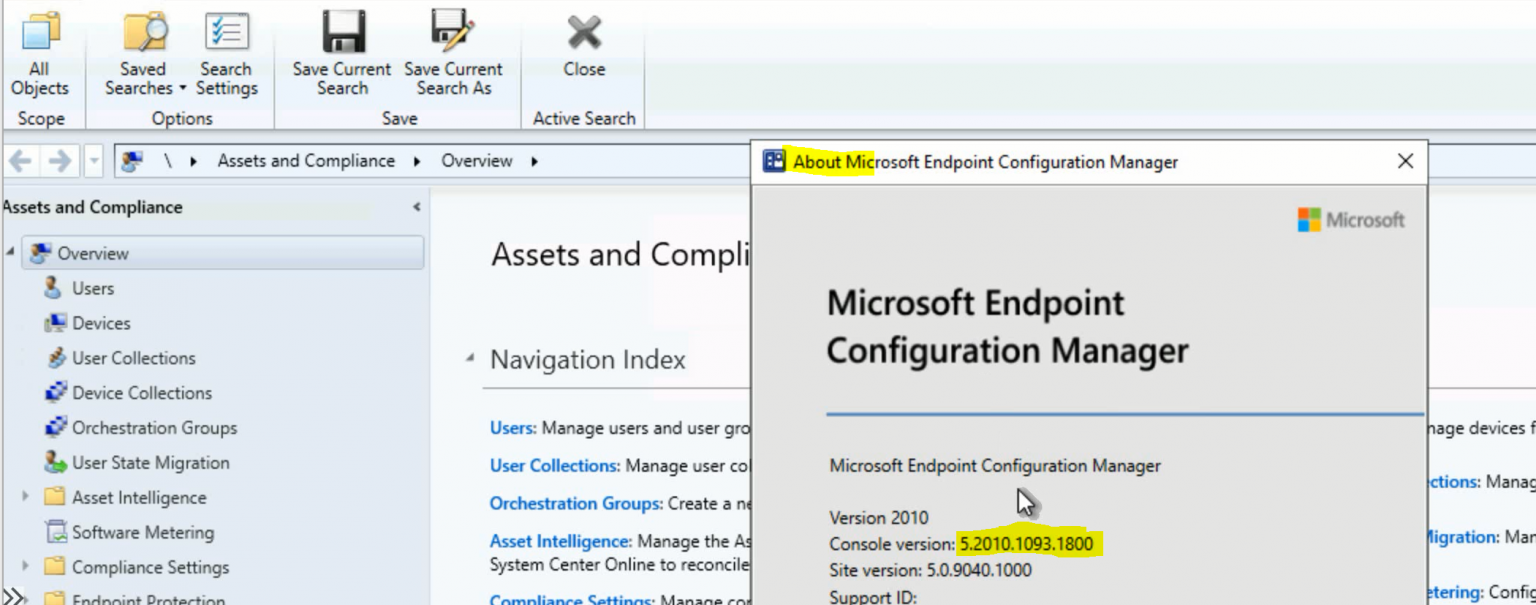
Task: Open the Devices node in the tree
Action: pos(101,323)
